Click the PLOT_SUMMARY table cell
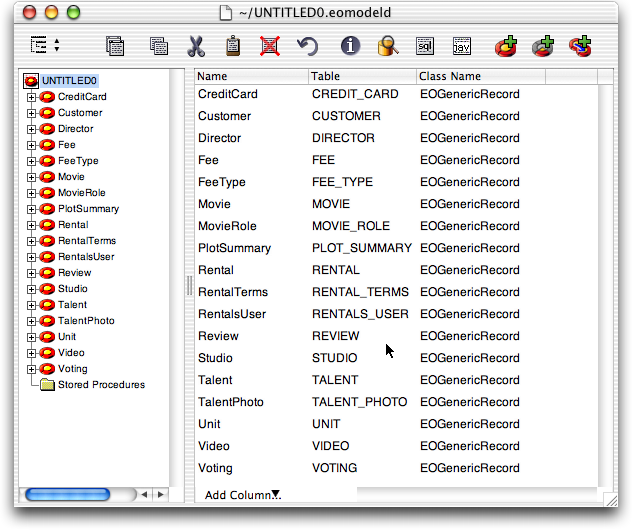 pyautogui.click(x=362, y=248)
